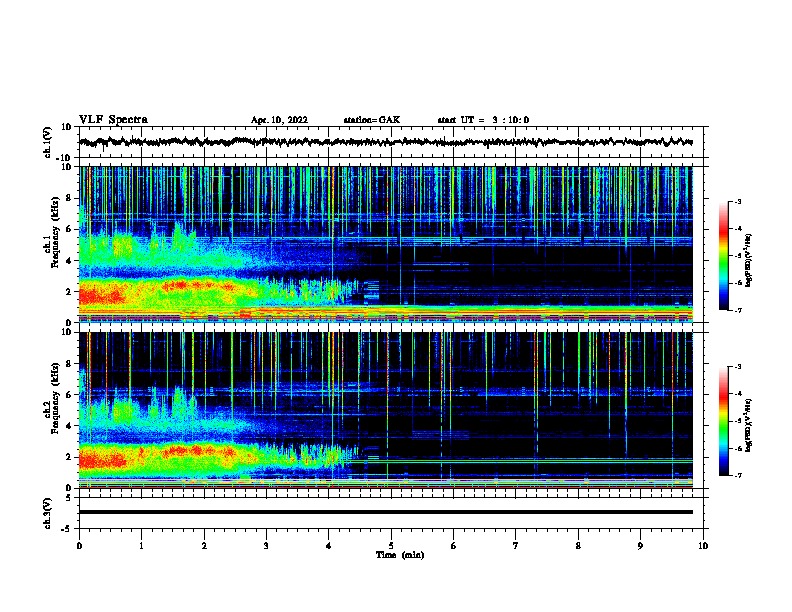
Task: Click the time axis tick label "7"
Action: click(516, 546)
